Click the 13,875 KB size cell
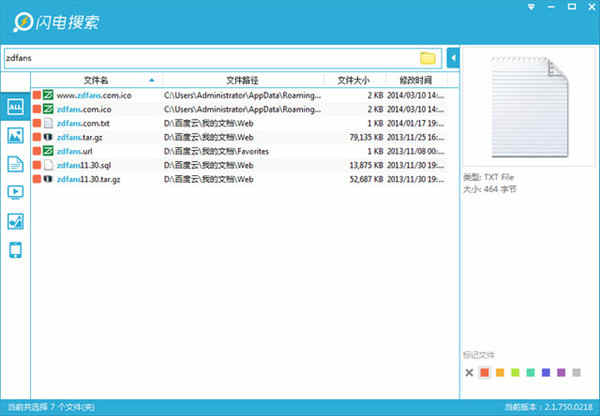This screenshot has width=600, height=416. point(366,165)
